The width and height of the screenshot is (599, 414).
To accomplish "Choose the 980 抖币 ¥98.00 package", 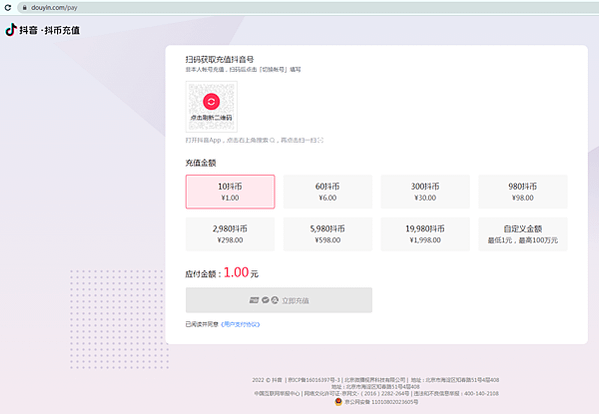I will [x=523, y=192].
